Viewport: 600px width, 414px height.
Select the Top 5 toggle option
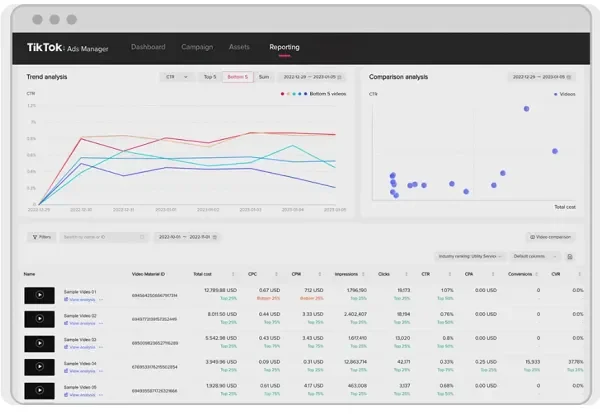coord(210,77)
